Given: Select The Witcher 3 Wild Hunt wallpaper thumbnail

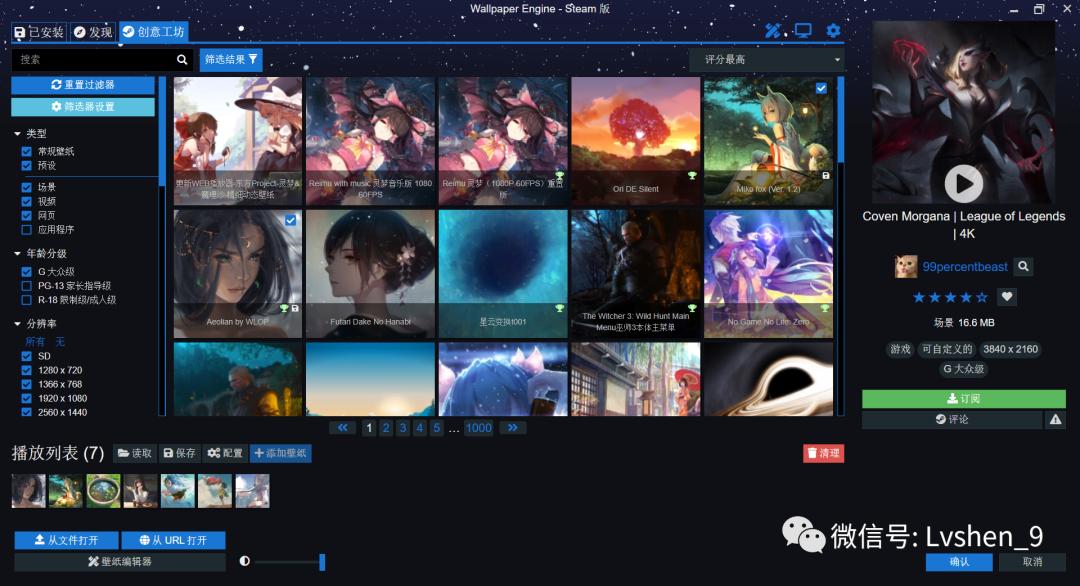Looking at the screenshot, I should click(636, 274).
